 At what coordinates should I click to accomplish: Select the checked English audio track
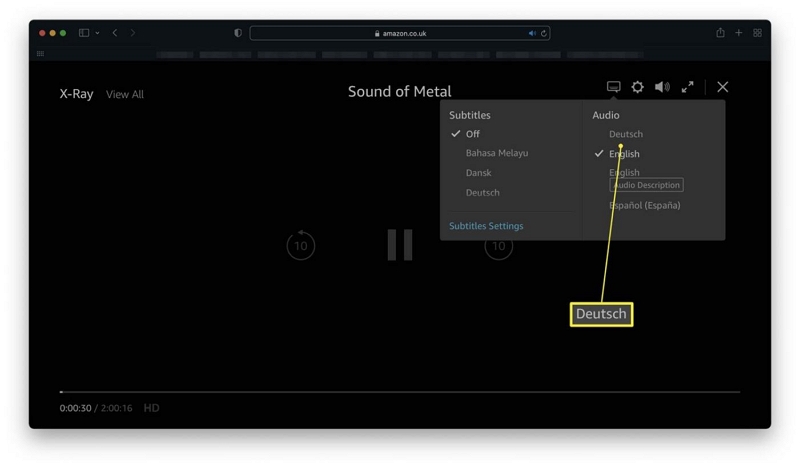click(624, 154)
